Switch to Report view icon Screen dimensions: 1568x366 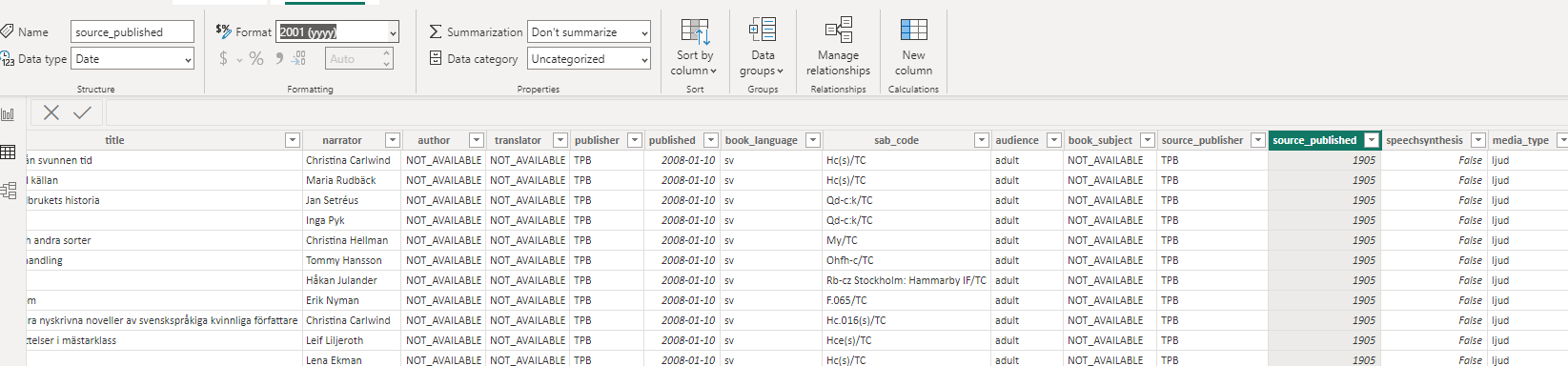[9, 114]
